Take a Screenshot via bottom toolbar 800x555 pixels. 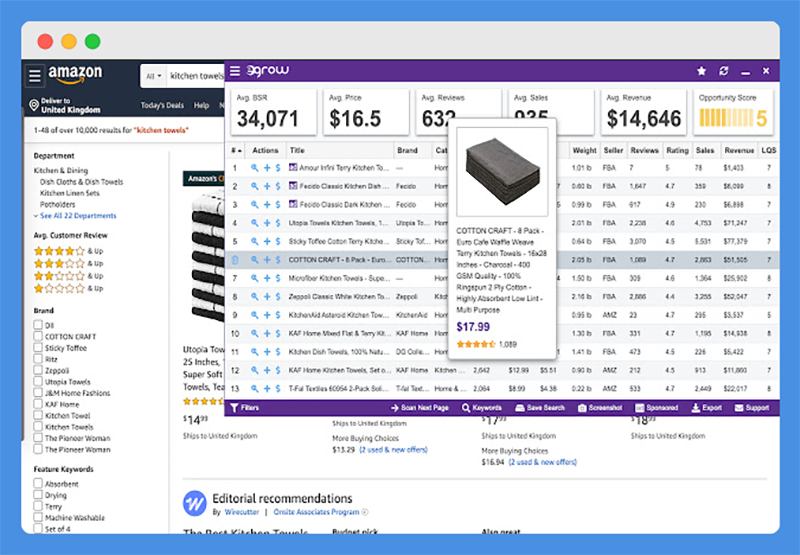click(x=600, y=408)
